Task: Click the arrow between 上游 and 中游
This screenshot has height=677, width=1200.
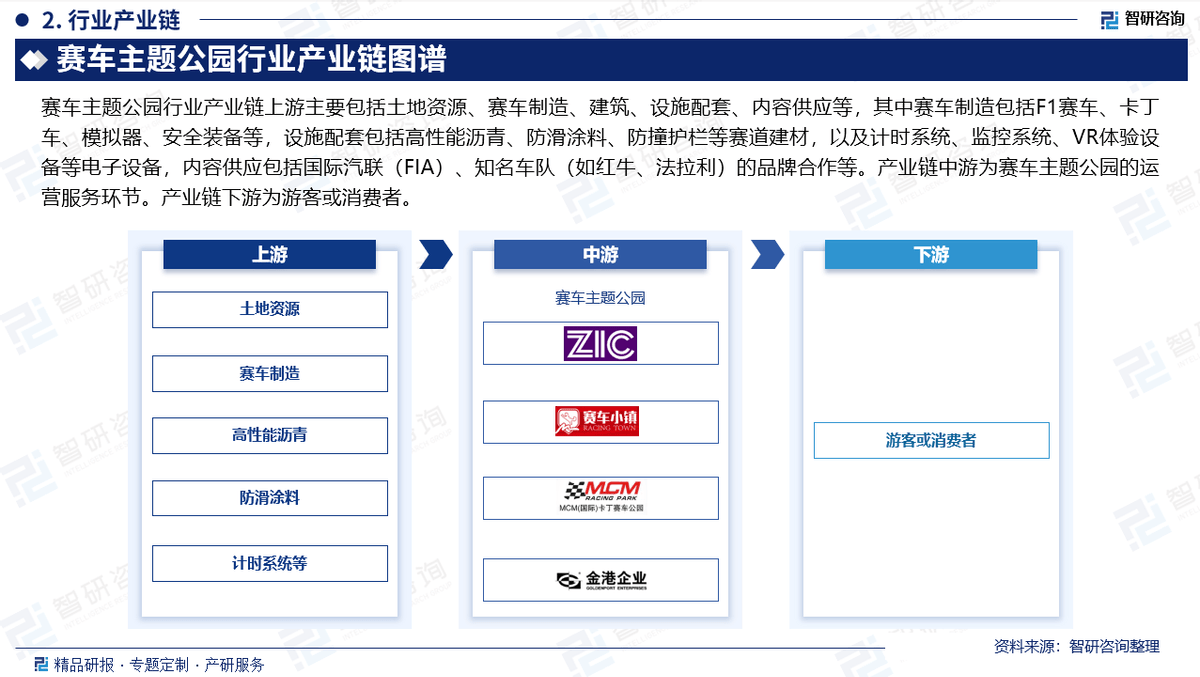Action: click(x=435, y=254)
